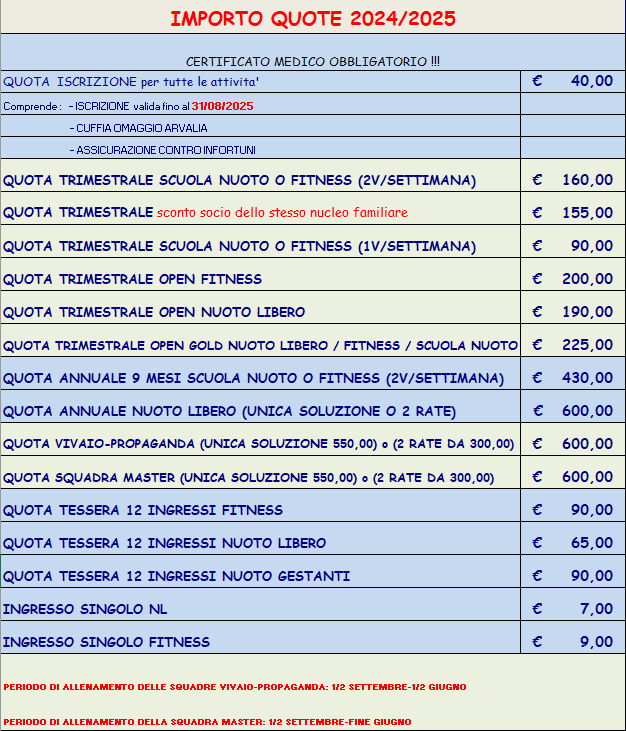Click the 600,00 price for SQUADRA MASTER

(x=573, y=473)
